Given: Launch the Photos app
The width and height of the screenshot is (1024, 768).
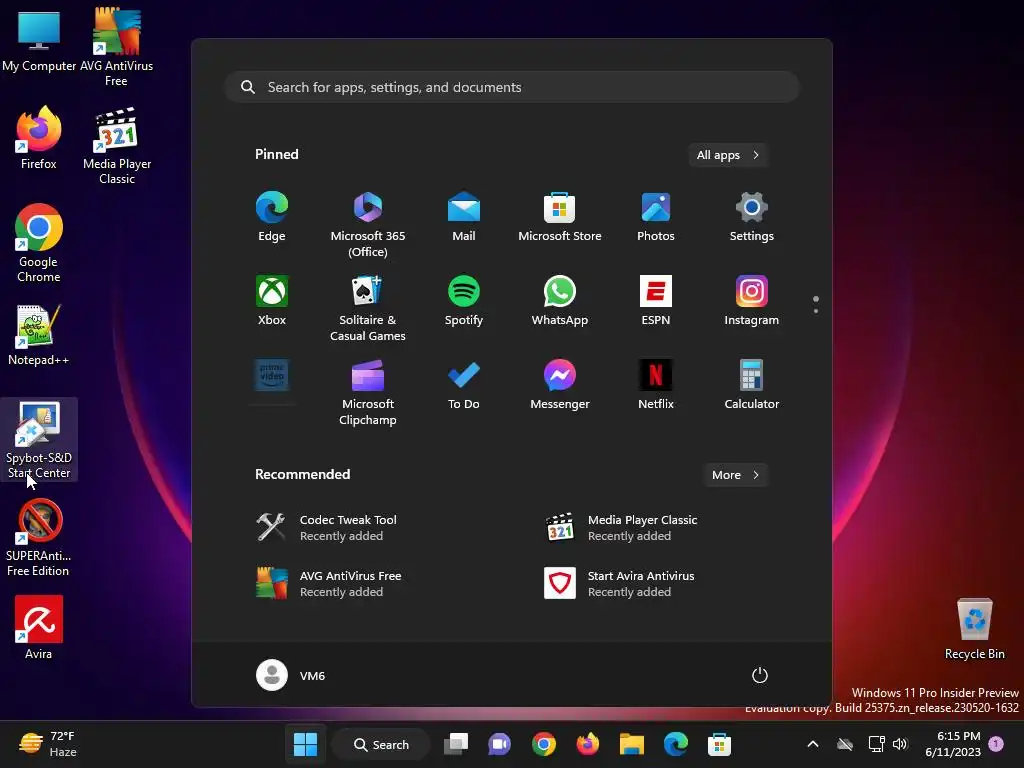Looking at the screenshot, I should tap(656, 217).
